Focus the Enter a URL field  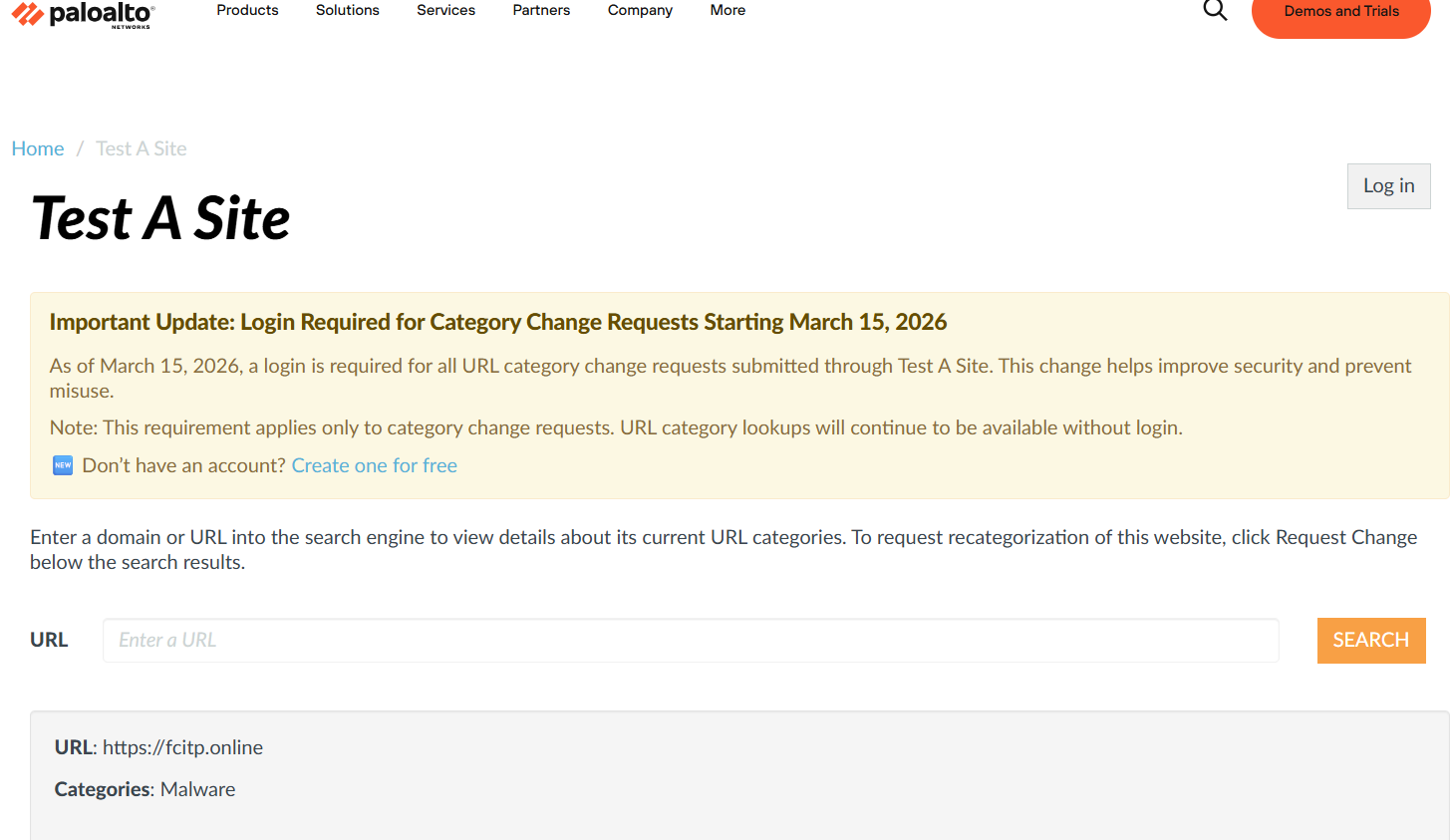[x=691, y=640]
